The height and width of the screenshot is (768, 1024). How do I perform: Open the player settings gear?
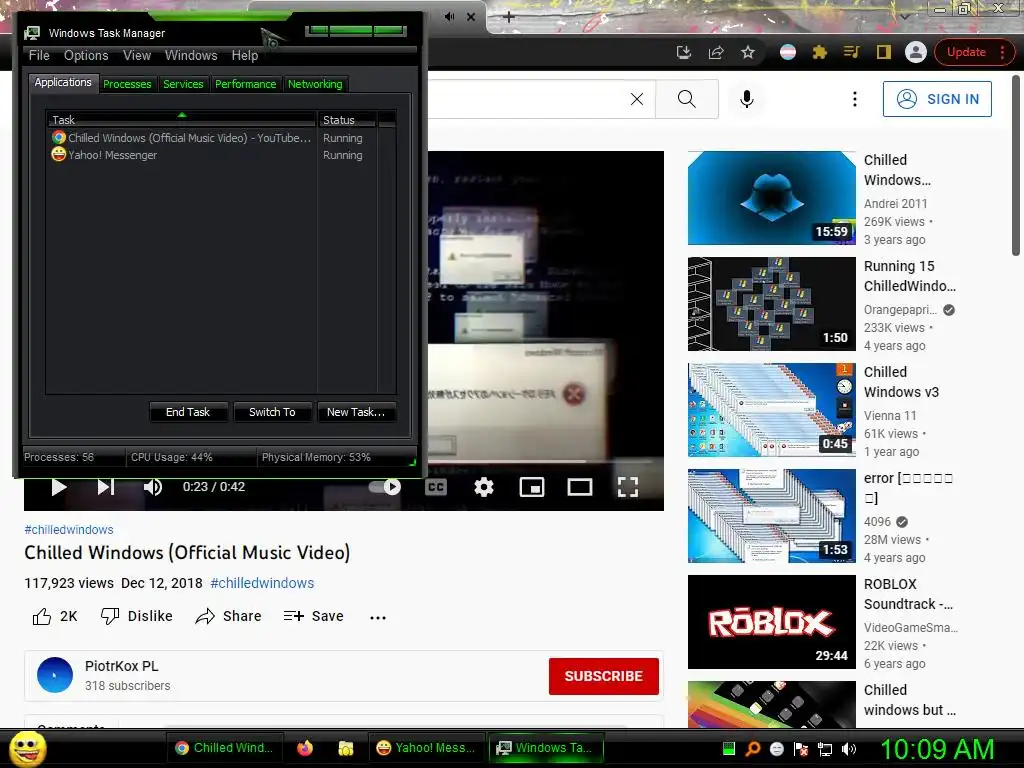click(484, 487)
